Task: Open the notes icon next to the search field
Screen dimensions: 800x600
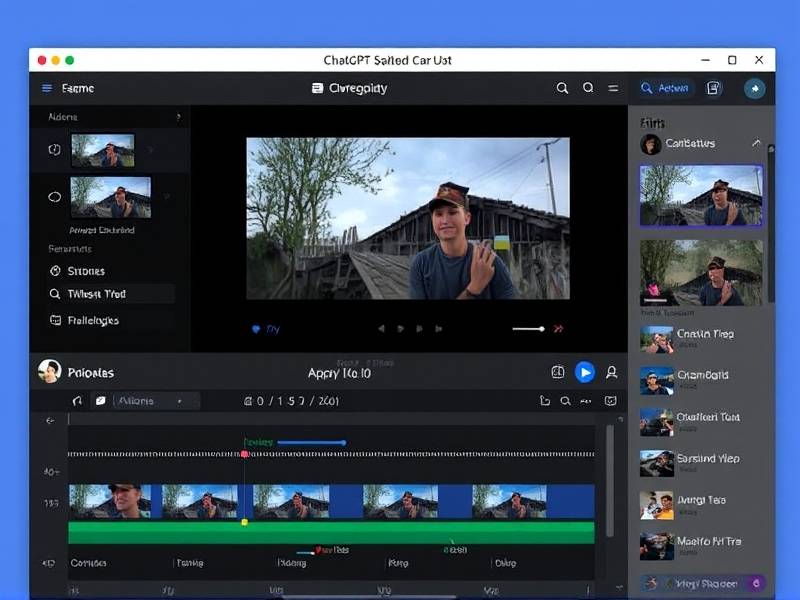Action: click(713, 88)
